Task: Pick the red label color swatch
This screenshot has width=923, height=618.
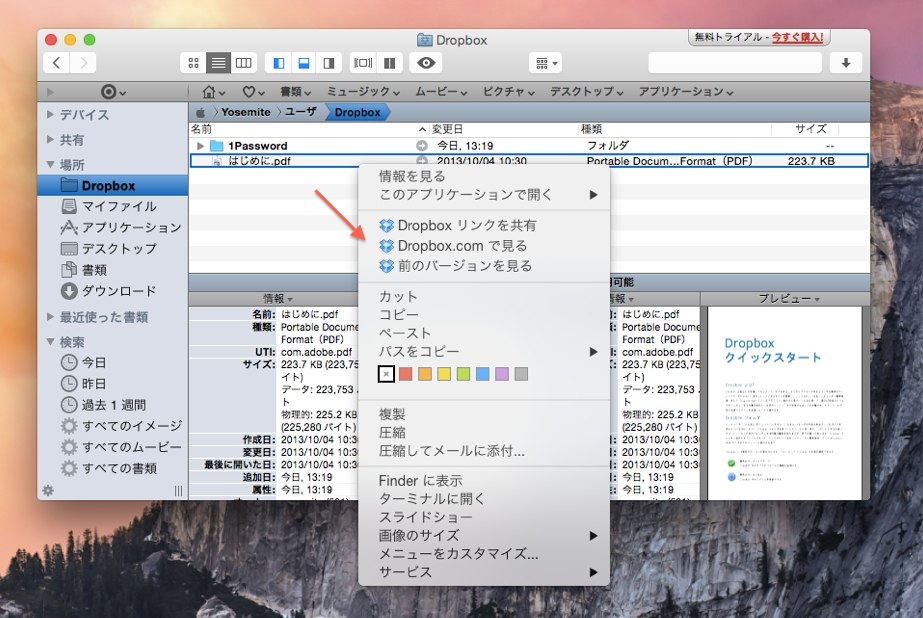Action: click(406, 374)
